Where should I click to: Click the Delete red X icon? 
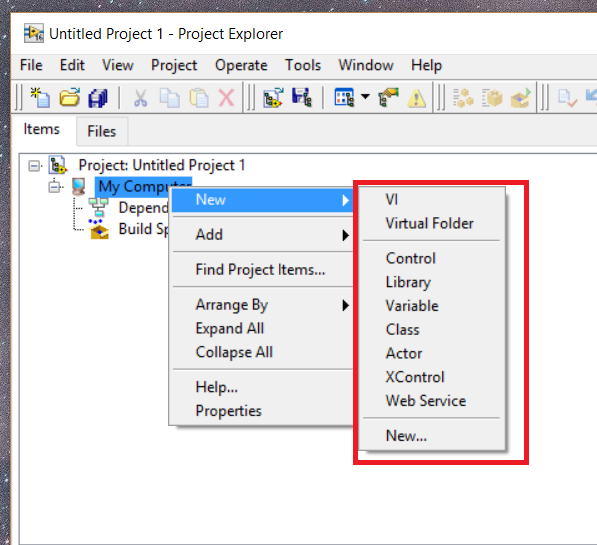(x=226, y=98)
